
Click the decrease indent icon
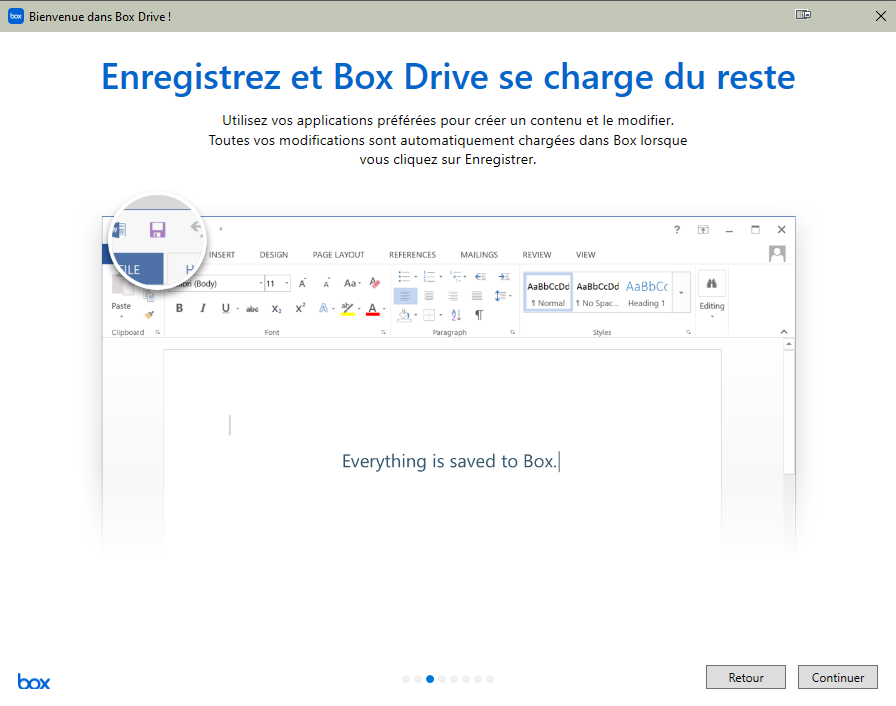tap(480, 276)
